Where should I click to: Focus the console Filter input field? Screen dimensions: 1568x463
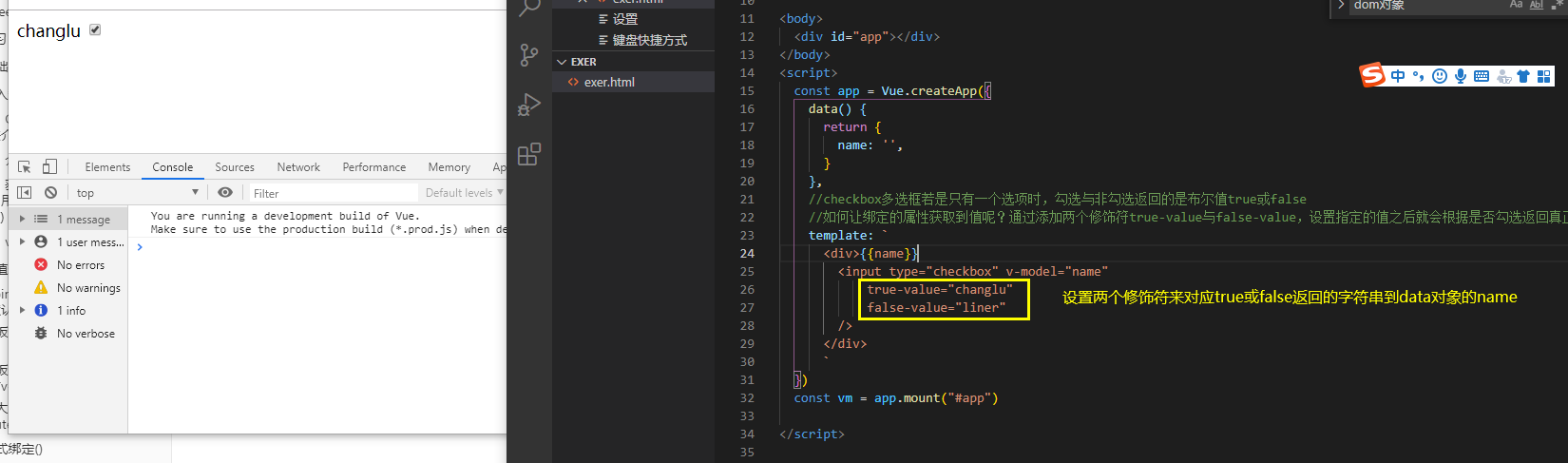click(333, 193)
